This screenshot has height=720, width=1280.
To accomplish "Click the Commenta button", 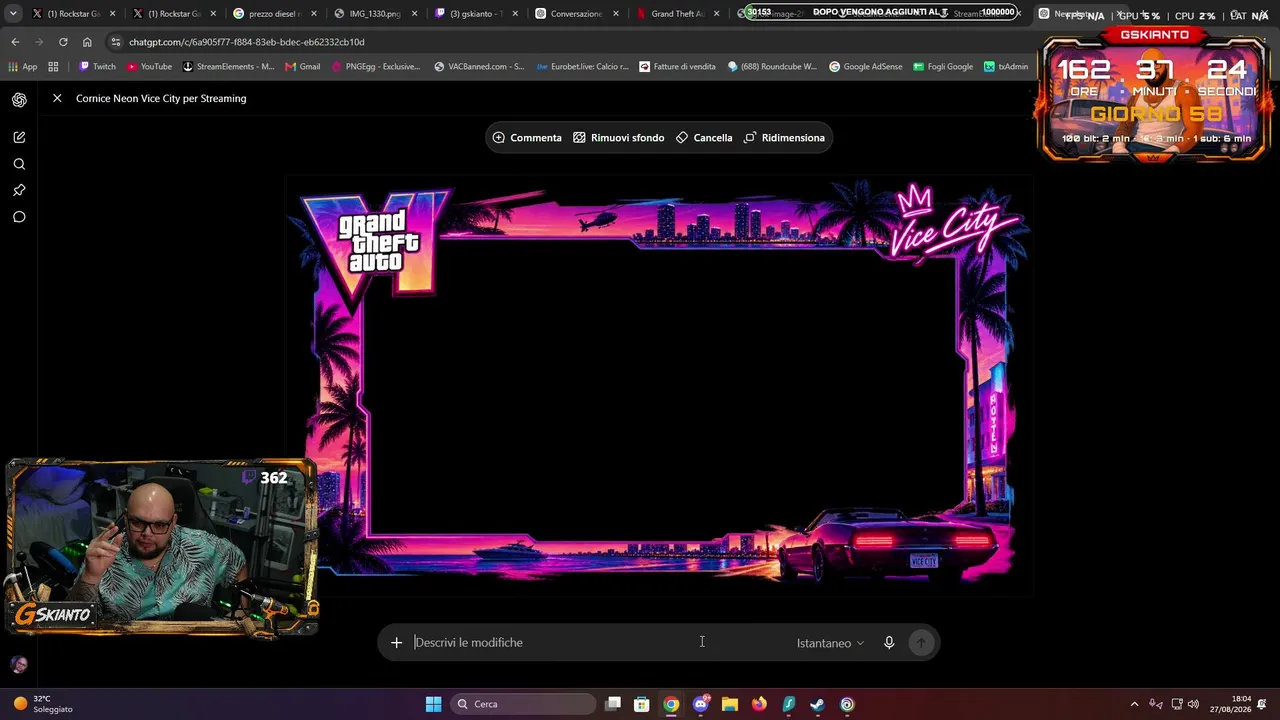I will tap(527, 138).
